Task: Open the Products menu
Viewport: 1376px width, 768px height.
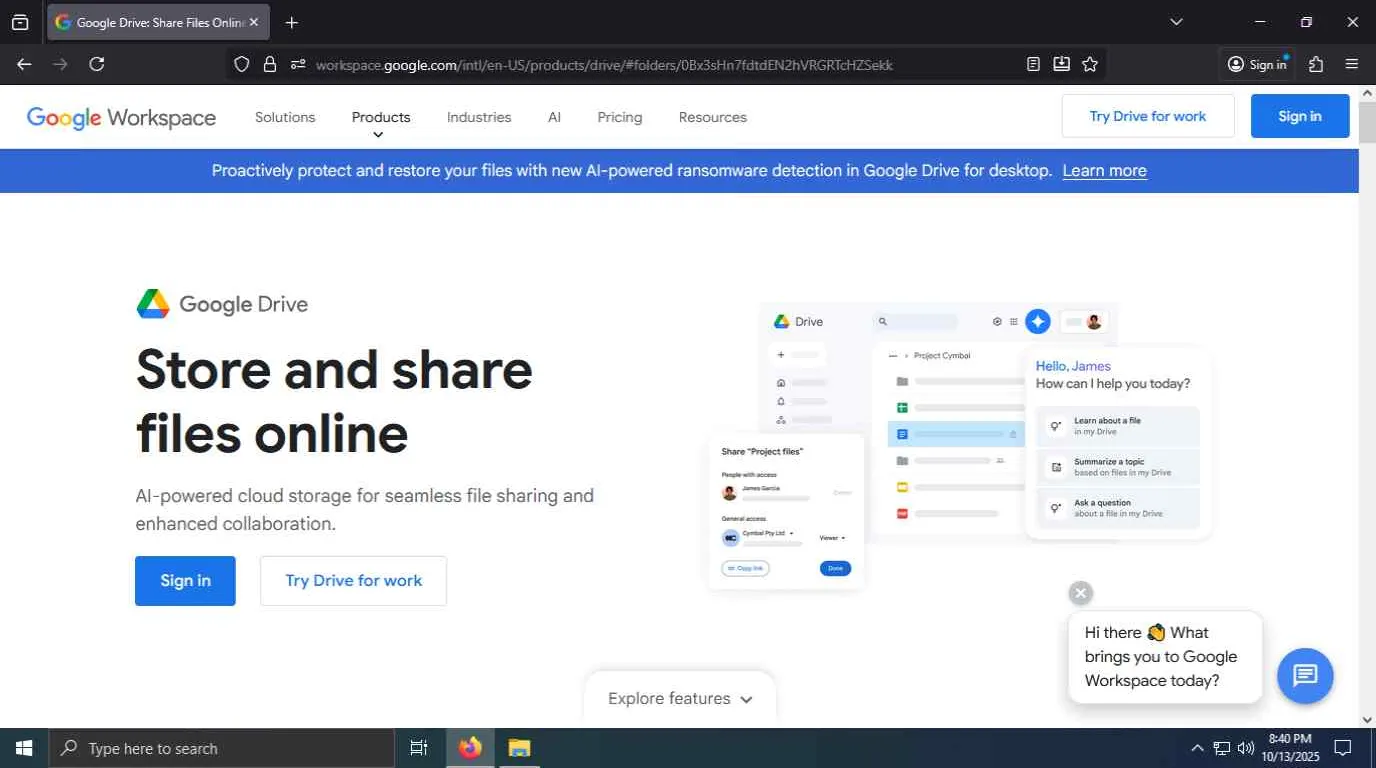Action: pyautogui.click(x=381, y=118)
